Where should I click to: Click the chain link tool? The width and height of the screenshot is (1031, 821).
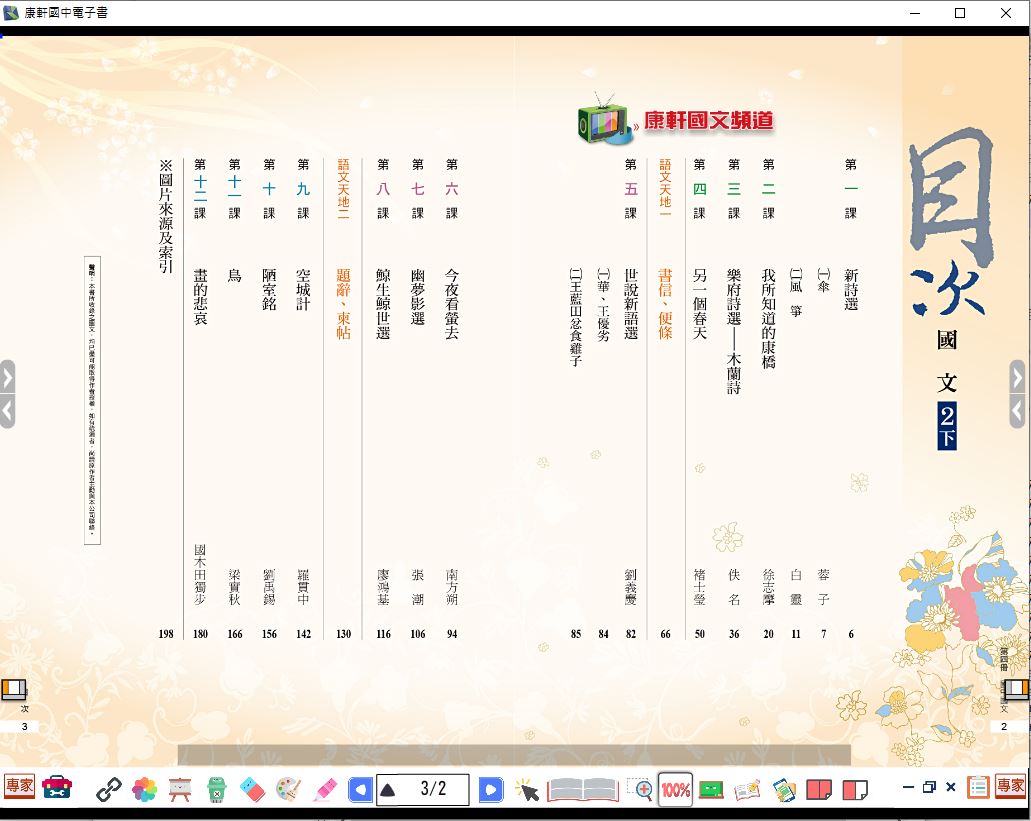tap(108, 790)
